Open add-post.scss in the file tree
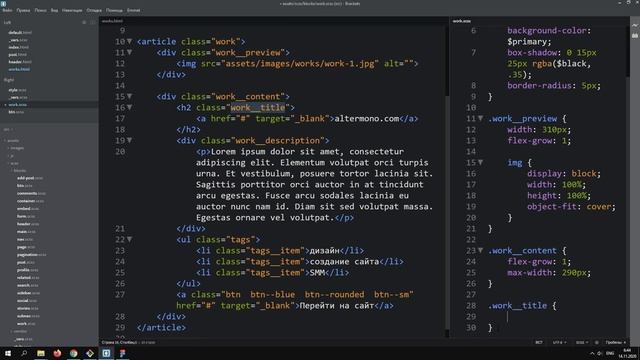This screenshot has height=360, width=640. coord(30,178)
